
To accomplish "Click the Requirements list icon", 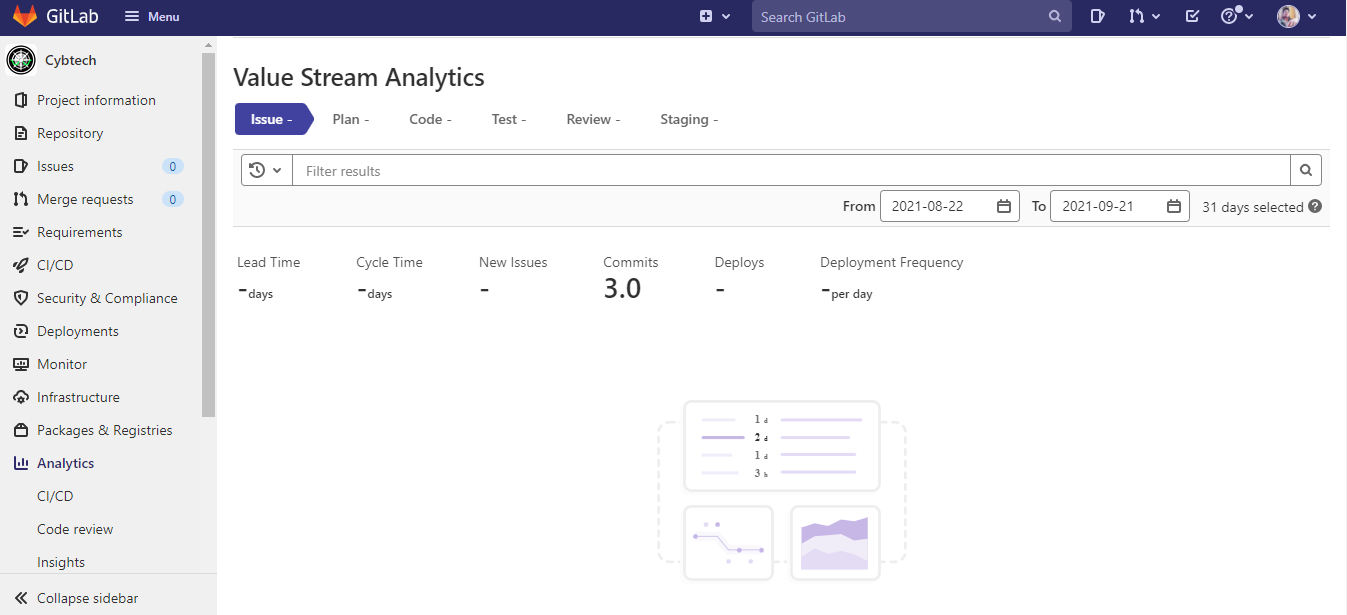I will coord(21,232).
